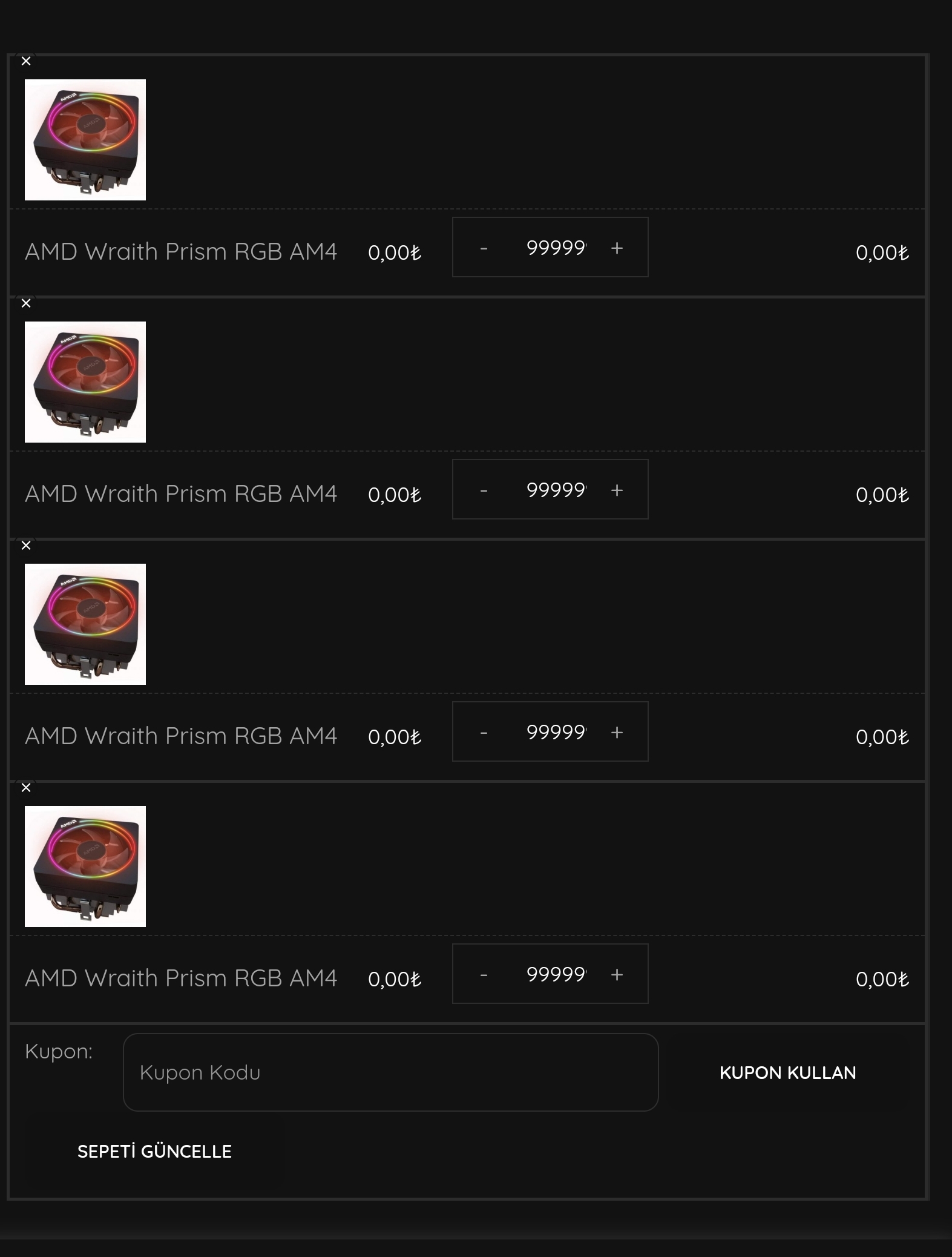Image resolution: width=952 pixels, height=1257 pixels.
Task: Update cart with SEPETİ GÜNCELLE button
Action: (x=154, y=1151)
